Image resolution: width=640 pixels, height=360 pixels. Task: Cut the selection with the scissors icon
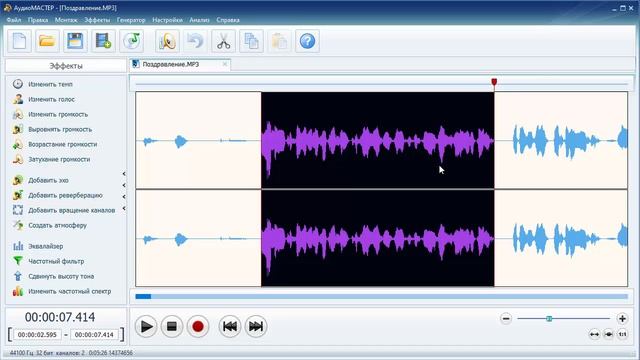pos(223,41)
